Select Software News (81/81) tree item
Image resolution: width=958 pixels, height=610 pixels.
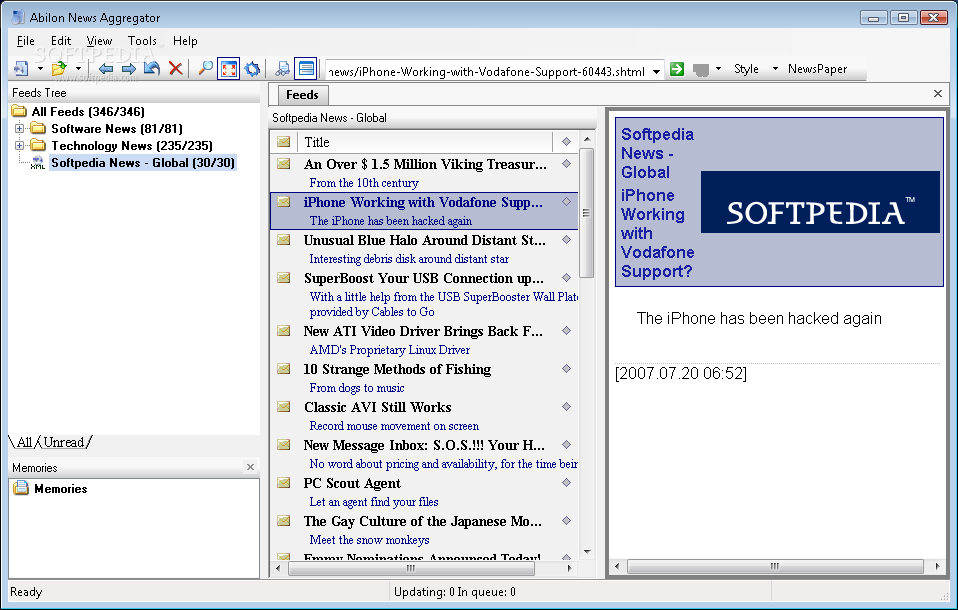pos(117,128)
